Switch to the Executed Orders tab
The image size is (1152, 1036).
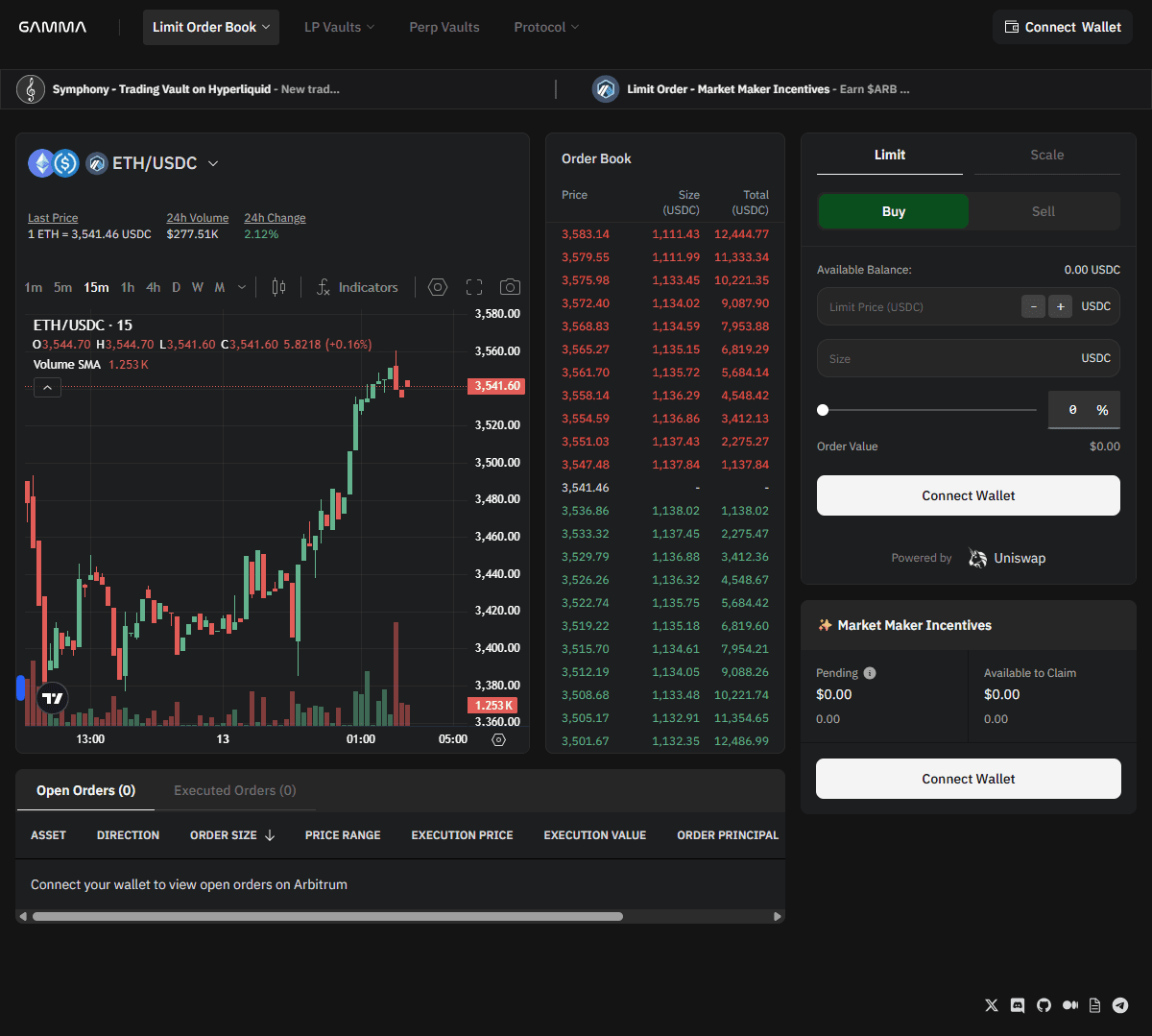click(234, 790)
